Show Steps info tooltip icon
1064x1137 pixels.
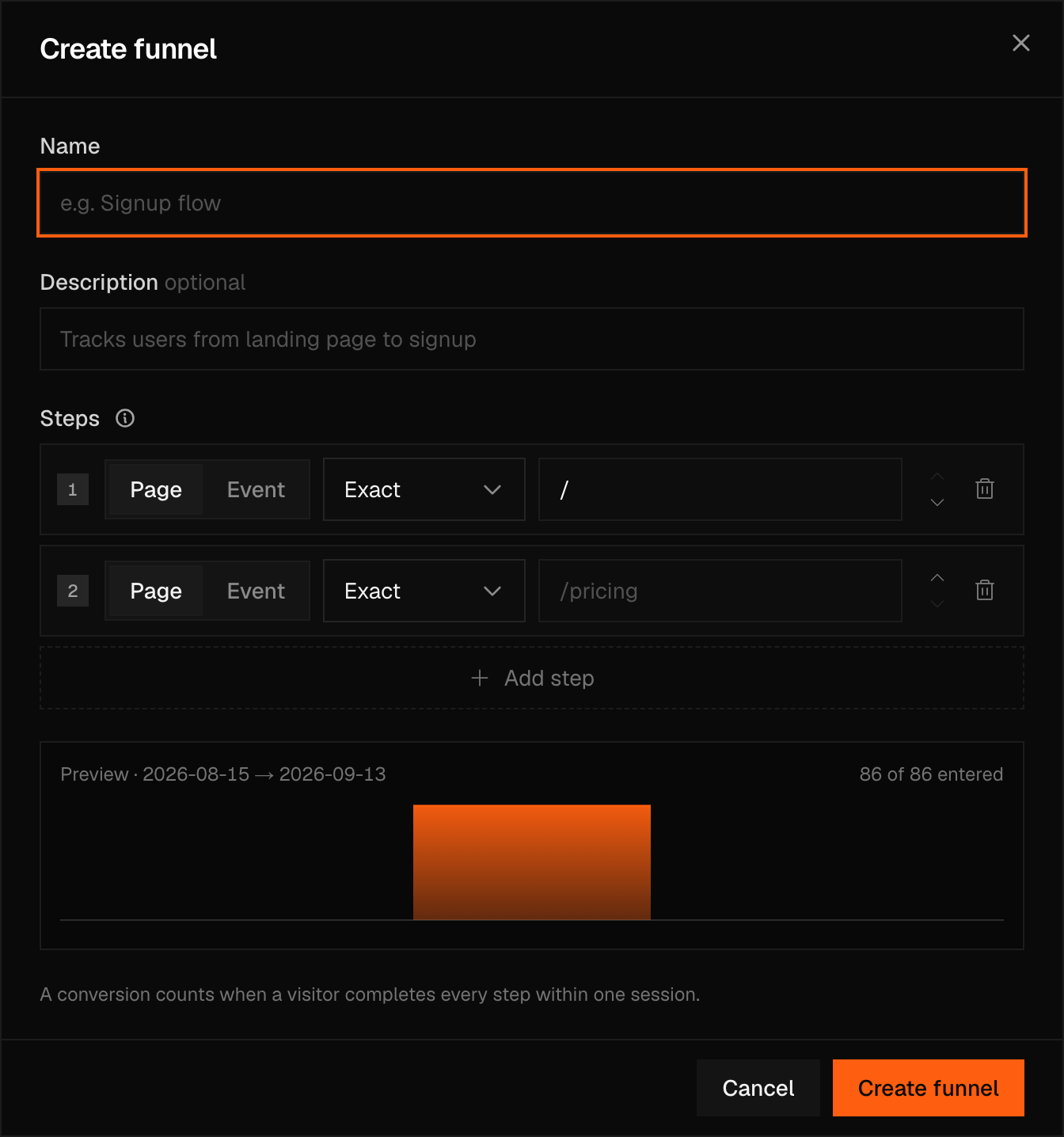(x=125, y=418)
